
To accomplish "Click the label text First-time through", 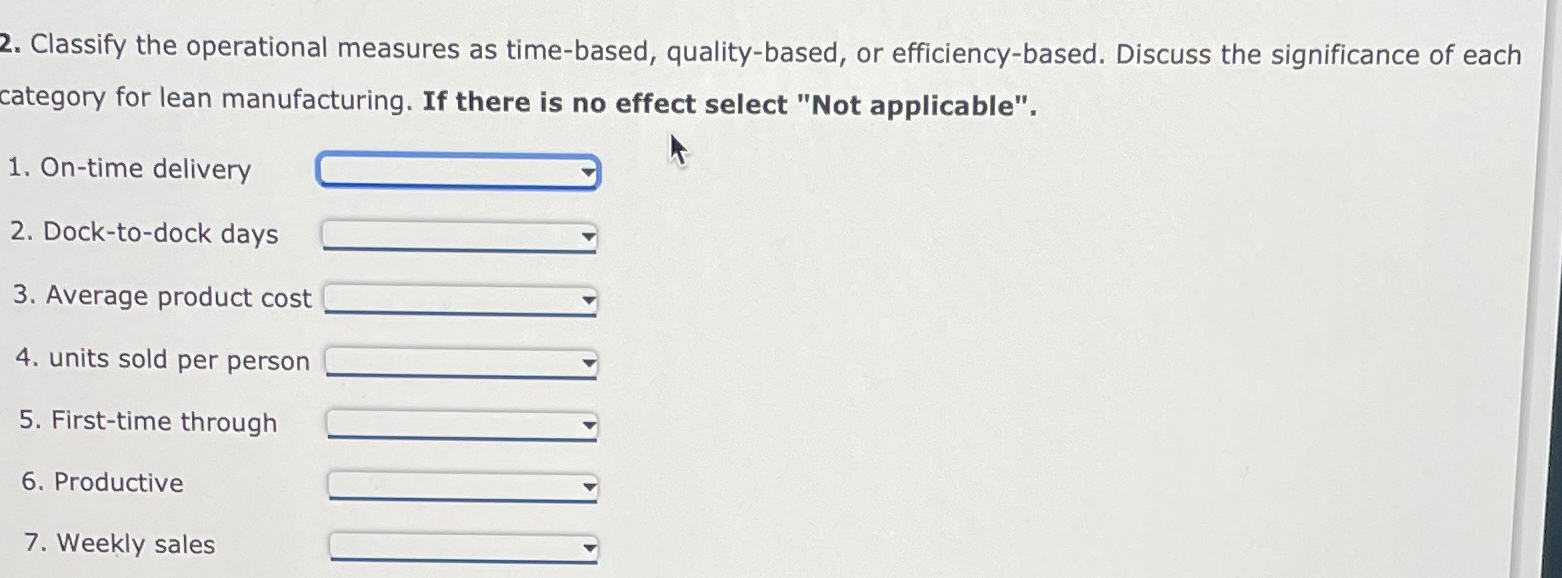I will pos(148,422).
